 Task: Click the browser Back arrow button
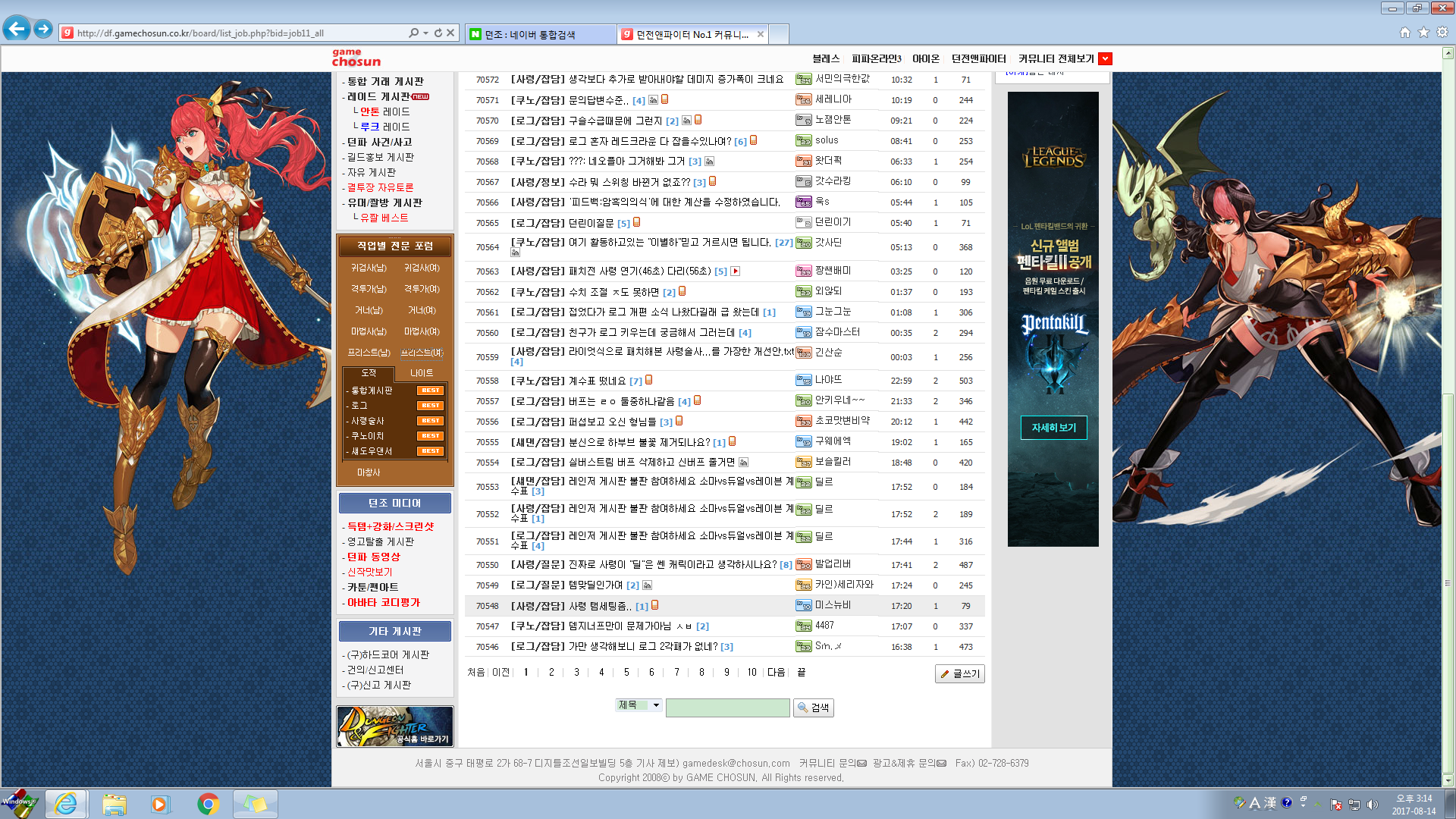pyautogui.click(x=17, y=30)
